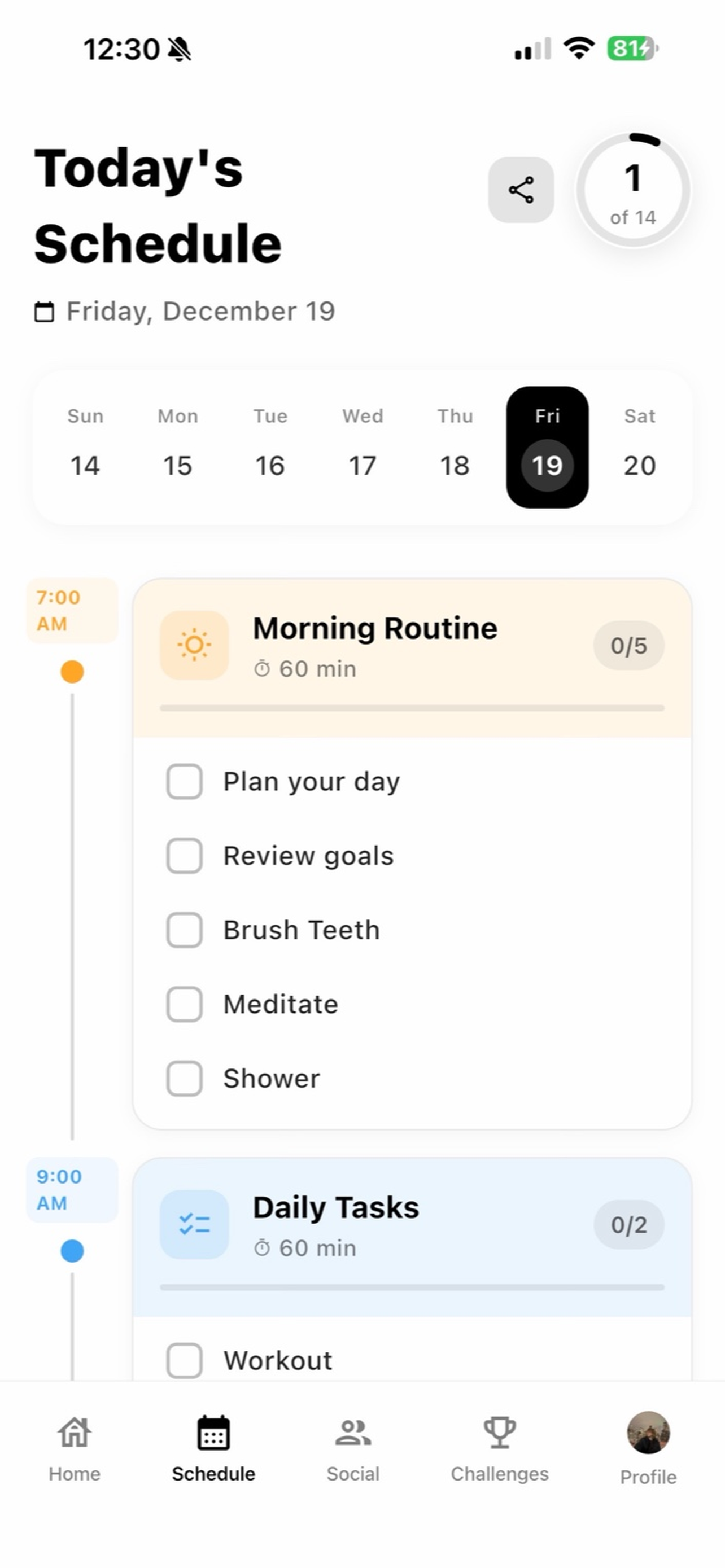Image resolution: width=725 pixels, height=1568 pixels.
Task: Switch to Saturday 20 in week strip
Action: (639, 448)
